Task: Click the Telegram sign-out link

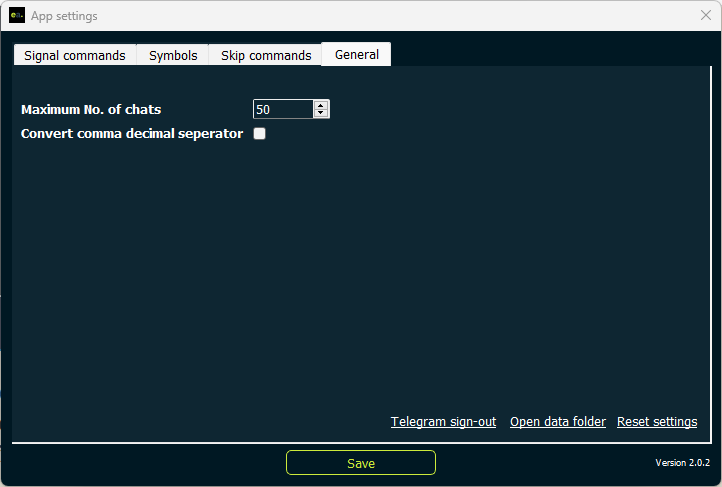Action: [443, 422]
